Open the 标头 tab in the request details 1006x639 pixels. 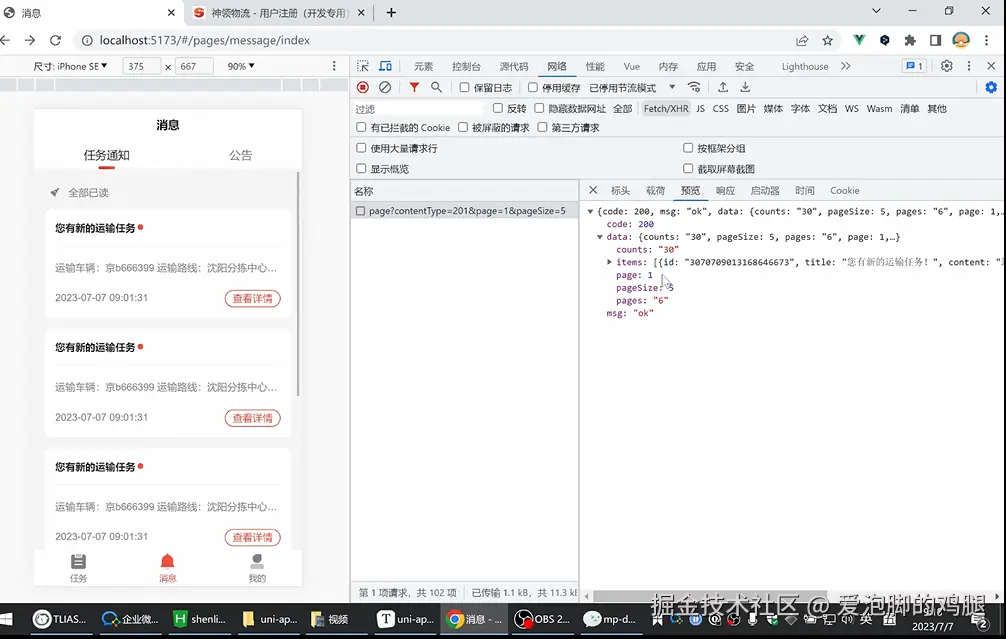[620, 191]
